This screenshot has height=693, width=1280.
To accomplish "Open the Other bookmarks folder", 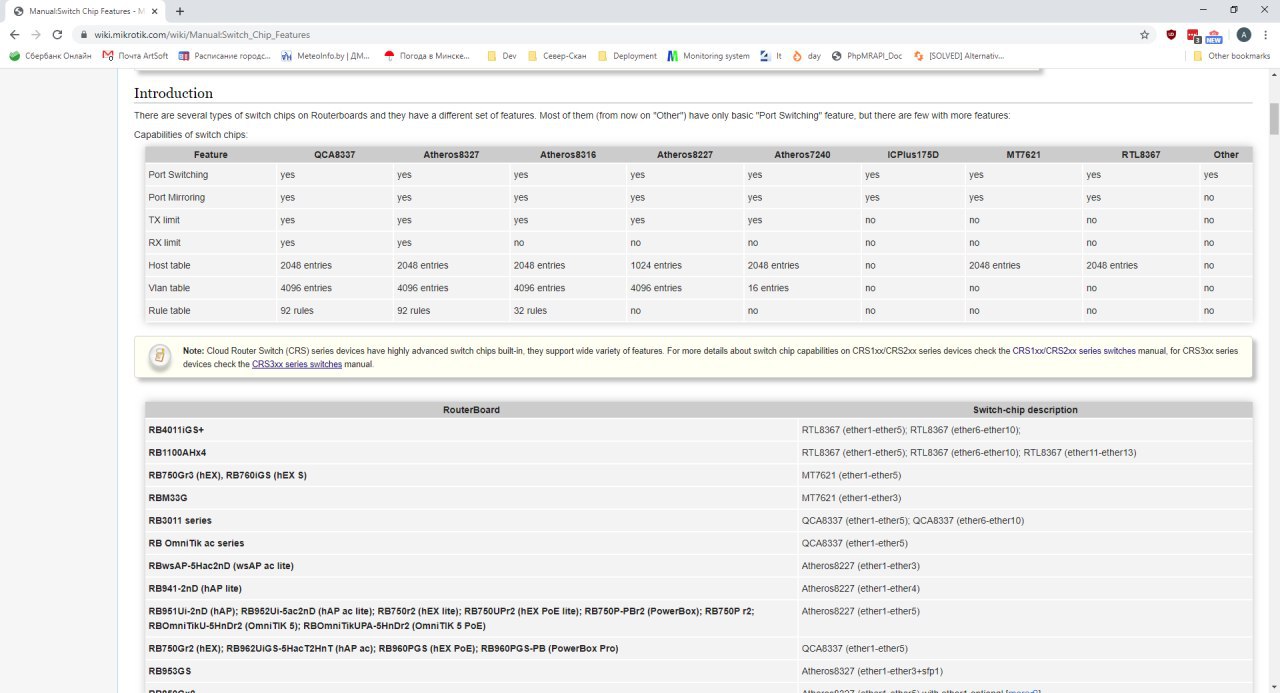I will (1231, 56).
